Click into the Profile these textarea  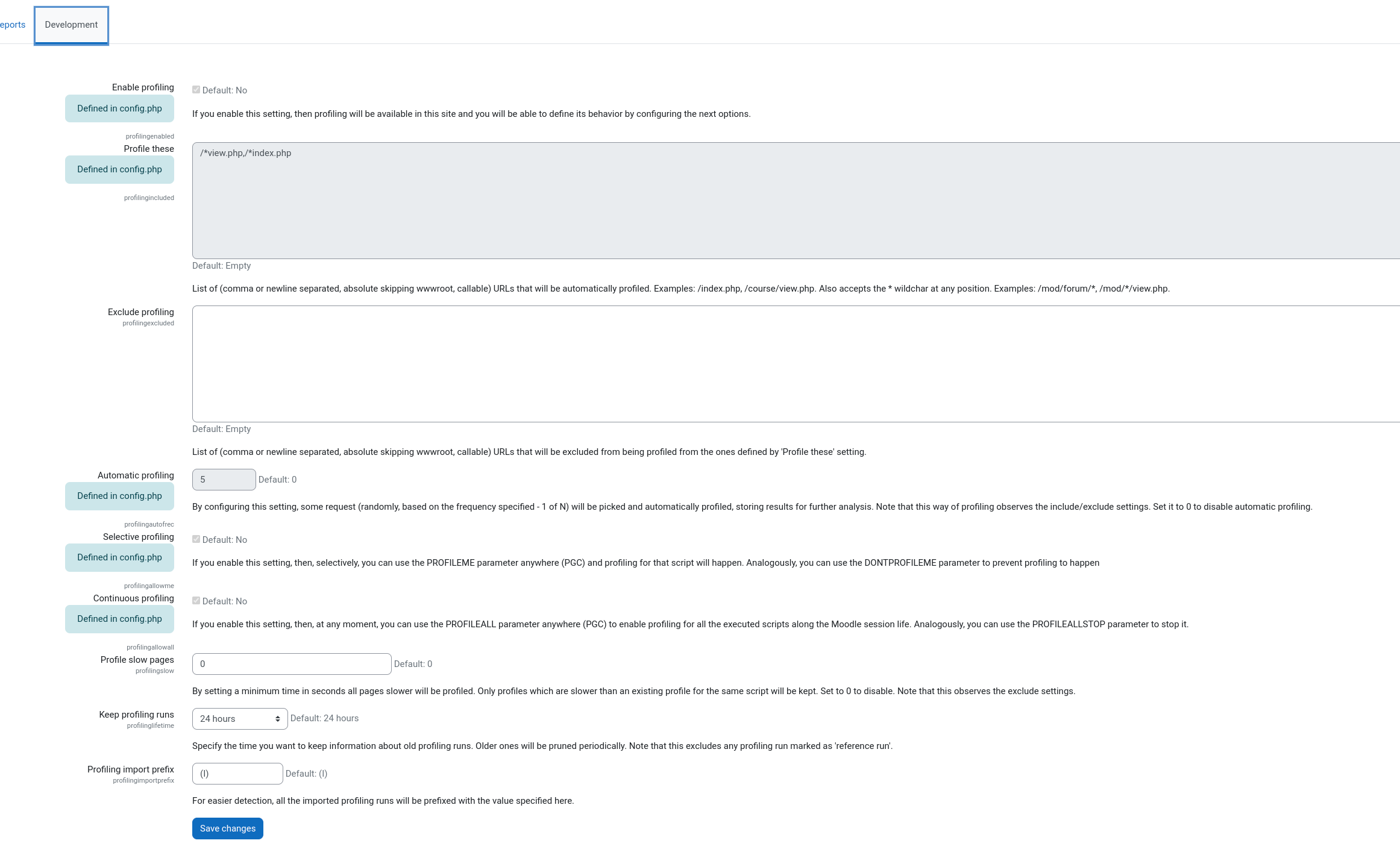point(796,201)
